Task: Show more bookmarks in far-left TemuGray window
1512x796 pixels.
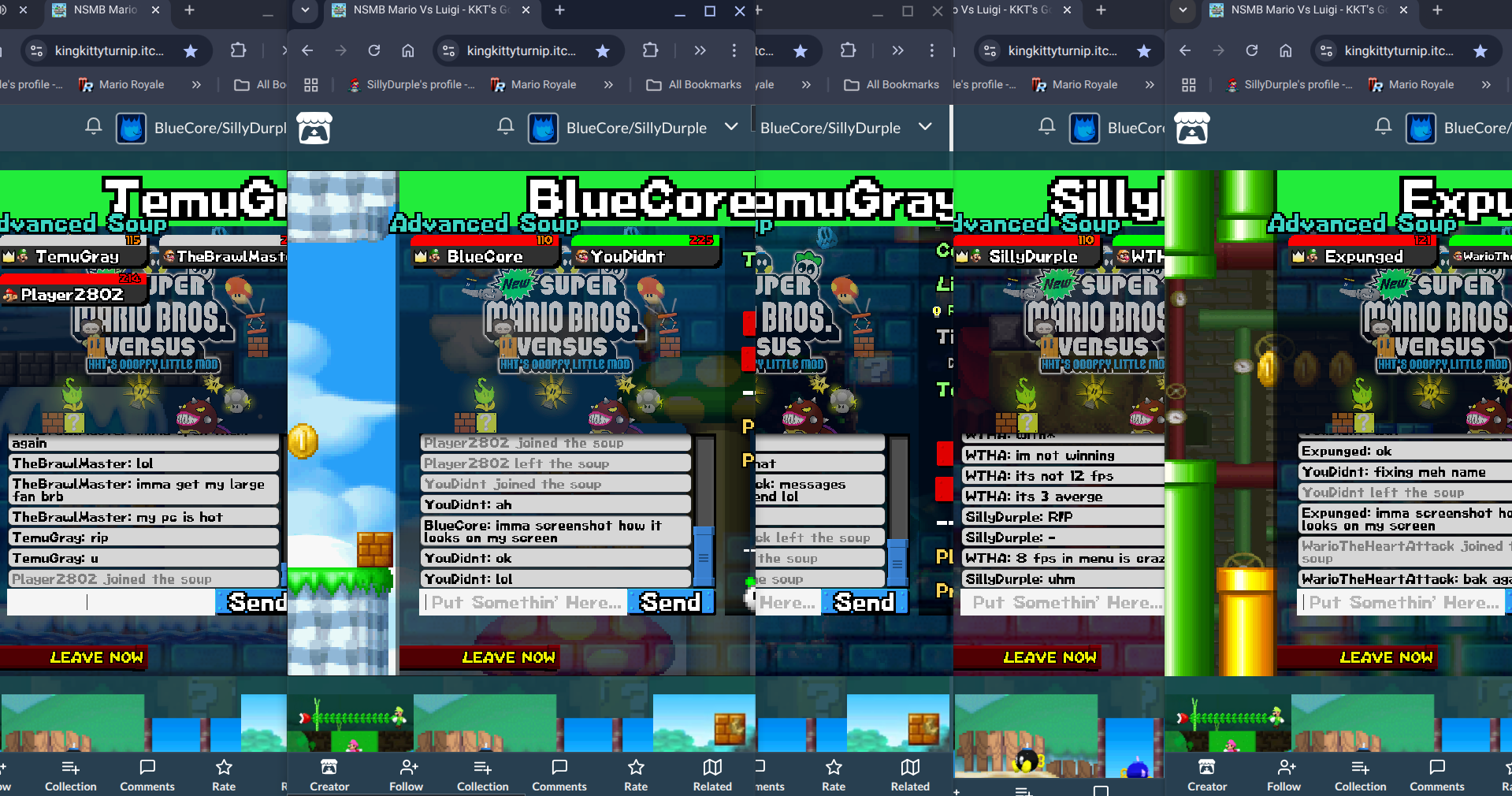Action: tap(196, 84)
